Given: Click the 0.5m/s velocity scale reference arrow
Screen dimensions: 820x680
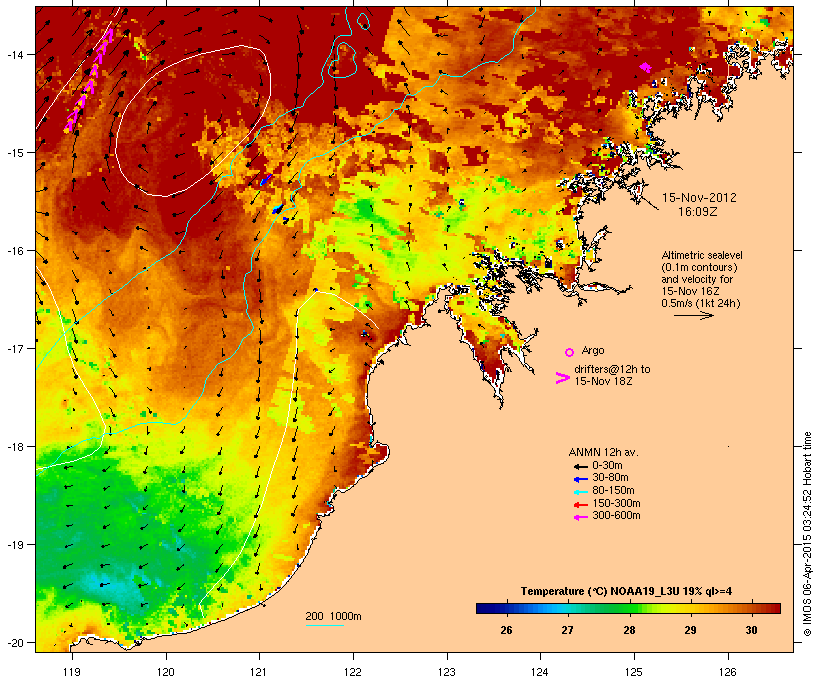Looking at the screenshot, I should (x=694, y=315).
